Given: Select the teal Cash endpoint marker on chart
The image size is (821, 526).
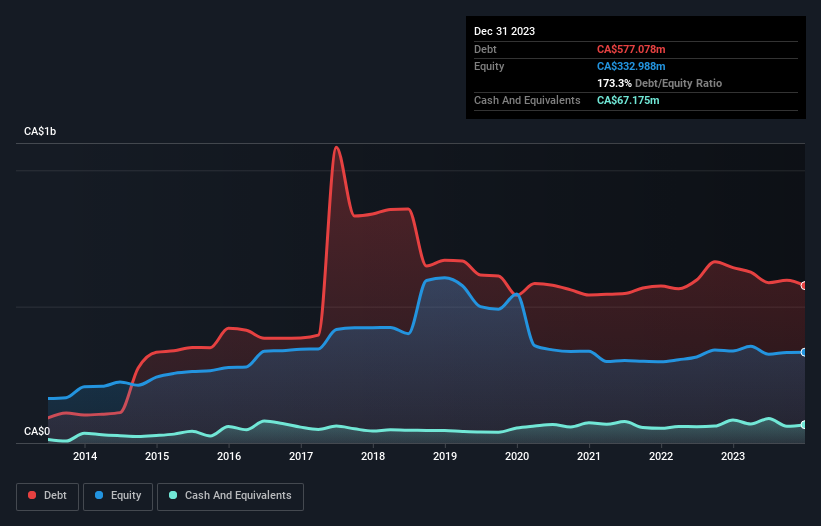Looking at the screenshot, I should (804, 424).
